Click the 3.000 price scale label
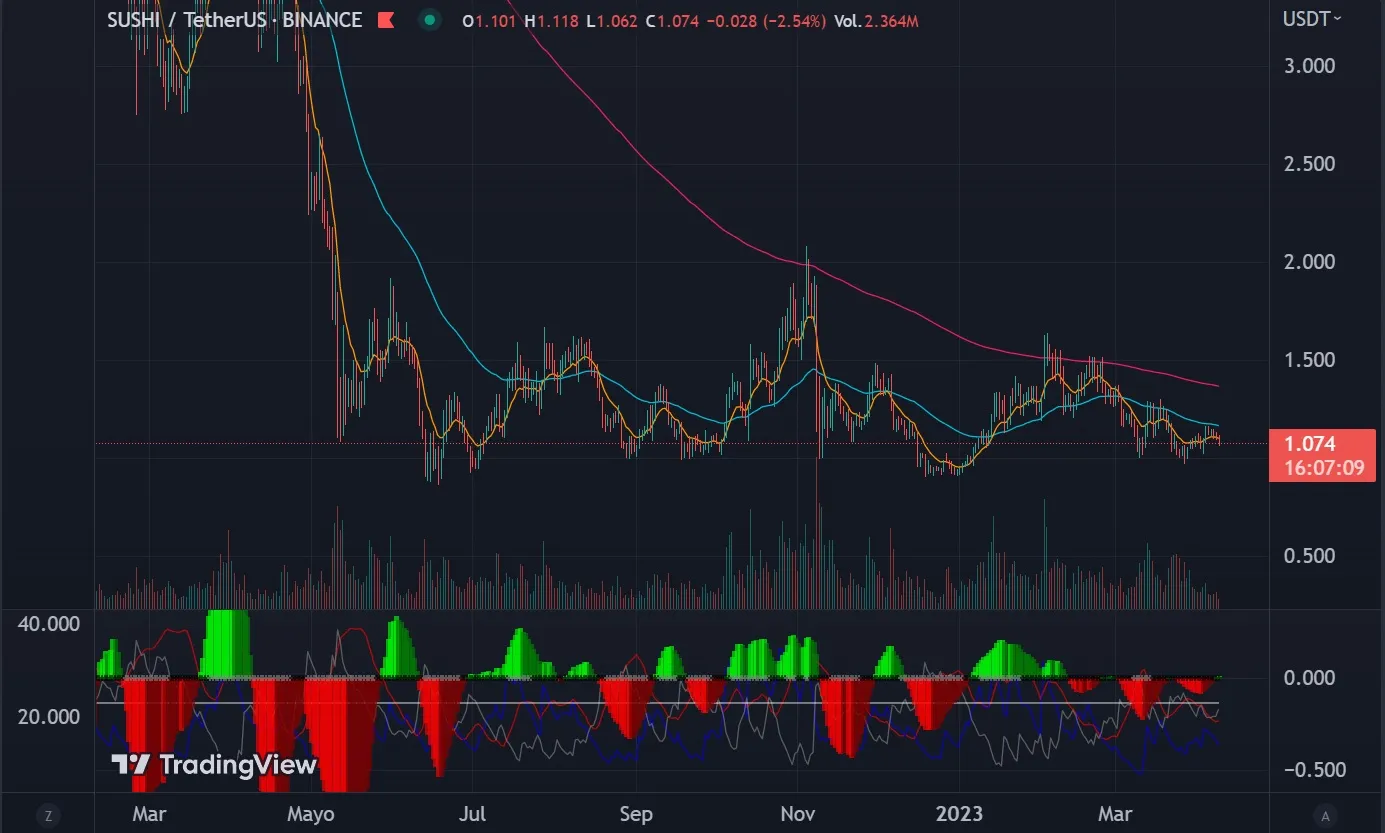 pyautogui.click(x=1310, y=66)
